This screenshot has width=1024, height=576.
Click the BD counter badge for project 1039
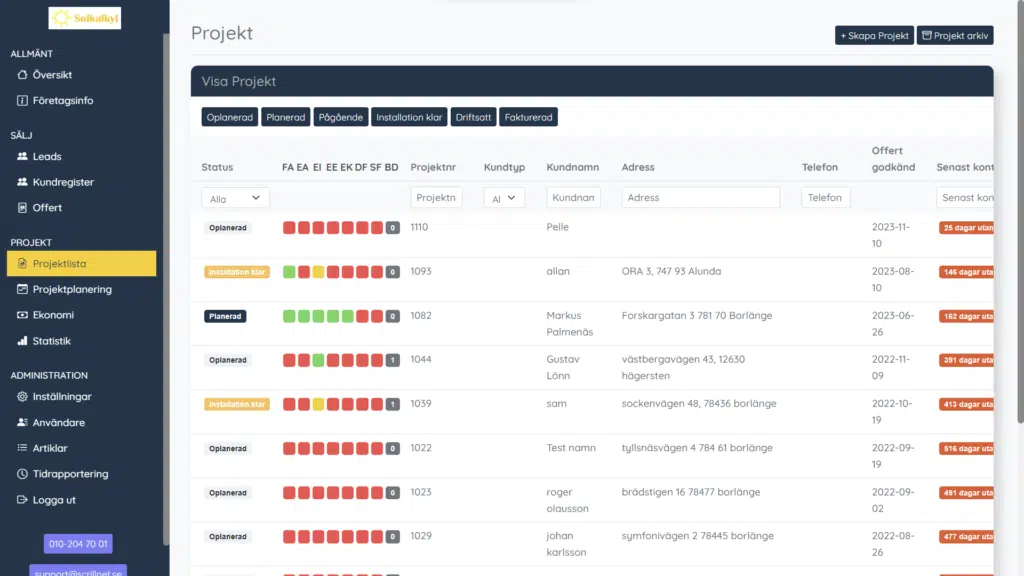pyautogui.click(x=392, y=404)
